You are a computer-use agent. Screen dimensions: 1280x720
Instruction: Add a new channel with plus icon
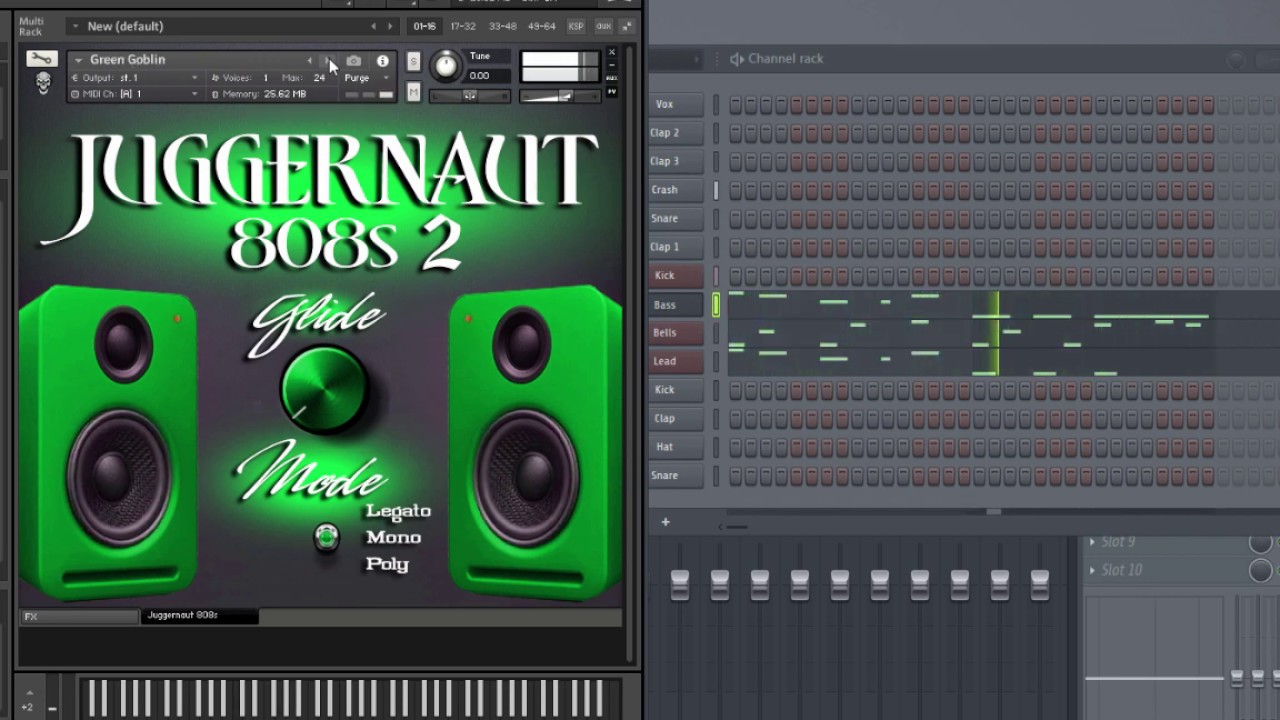[665, 522]
